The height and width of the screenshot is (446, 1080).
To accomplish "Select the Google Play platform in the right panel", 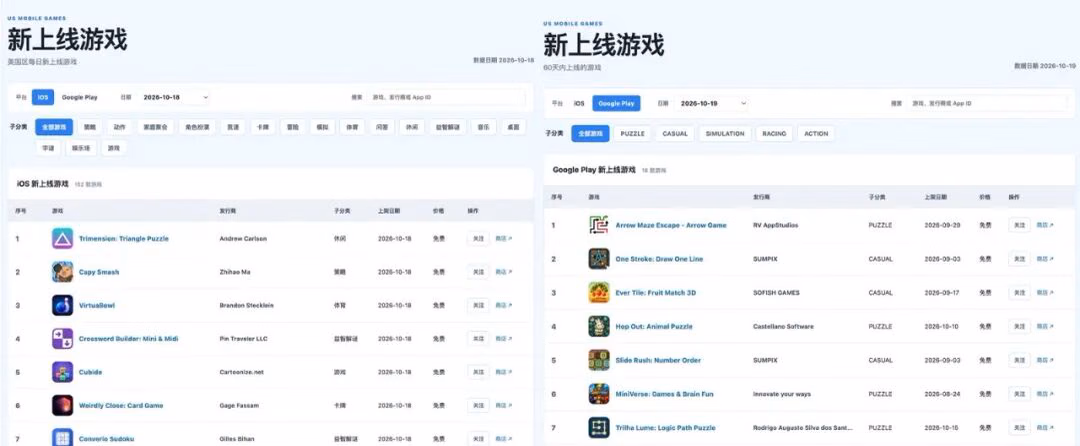I will (616, 103).
